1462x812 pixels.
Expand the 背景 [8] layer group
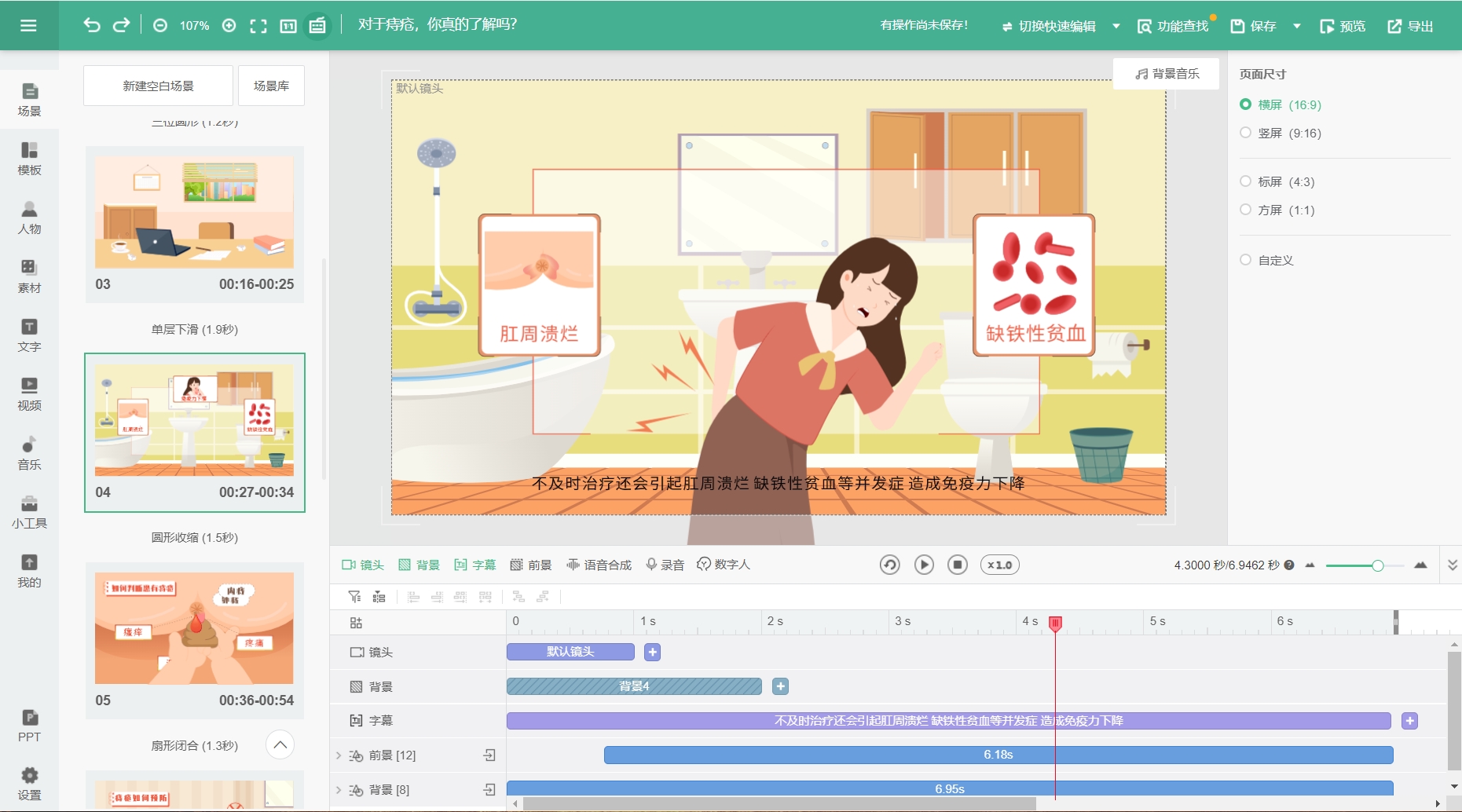[339, 790]
